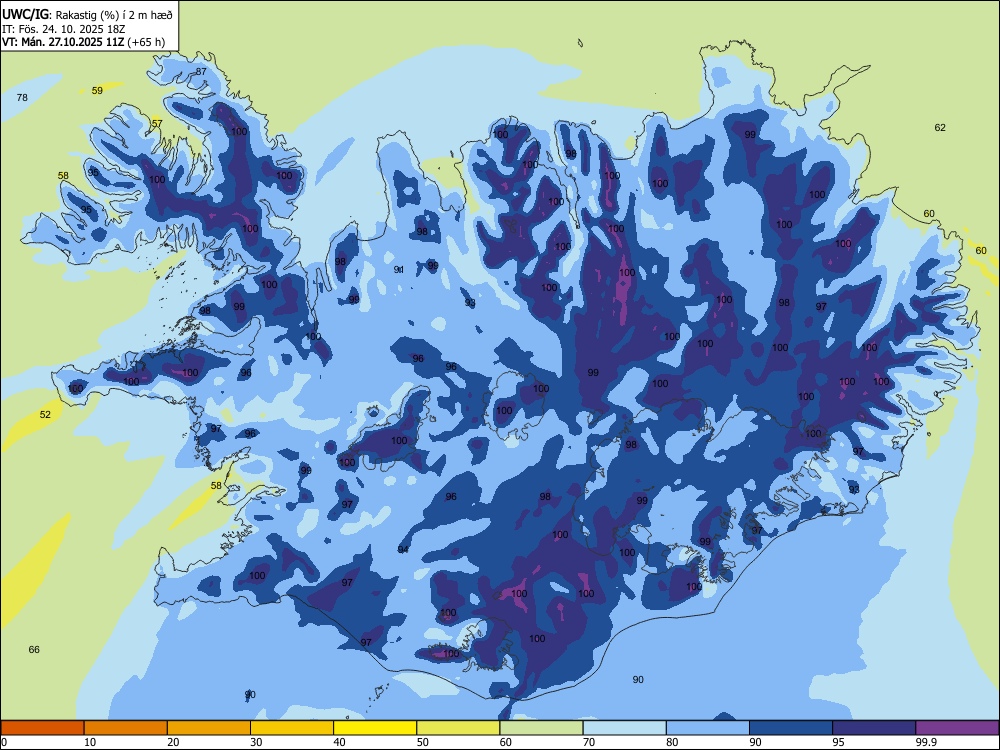The height and width of the screenshot is (750, 1000).
Task: Select the 30–40 golden legend swatch
Action: (x=292, y=728)
